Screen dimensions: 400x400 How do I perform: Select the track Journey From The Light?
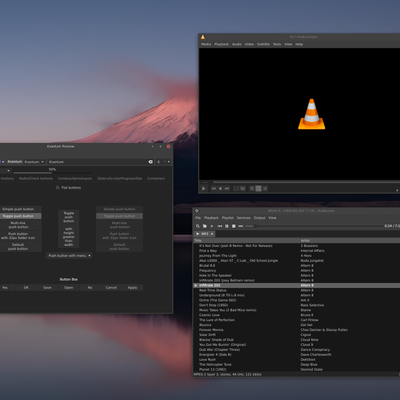click(x=297, y=256)
